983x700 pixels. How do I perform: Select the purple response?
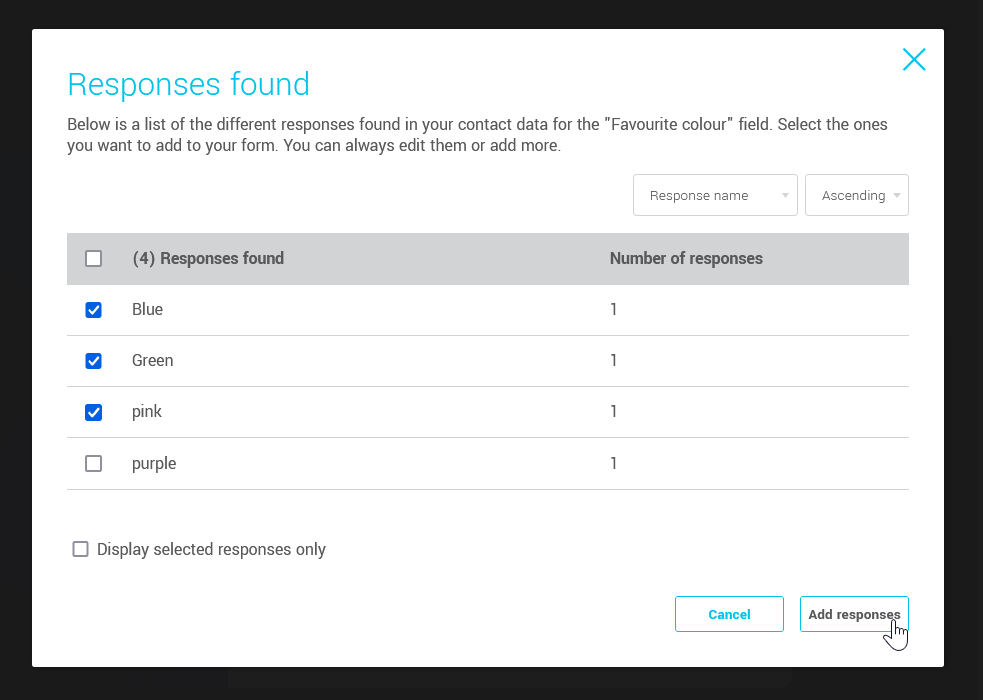click(93, 463)
